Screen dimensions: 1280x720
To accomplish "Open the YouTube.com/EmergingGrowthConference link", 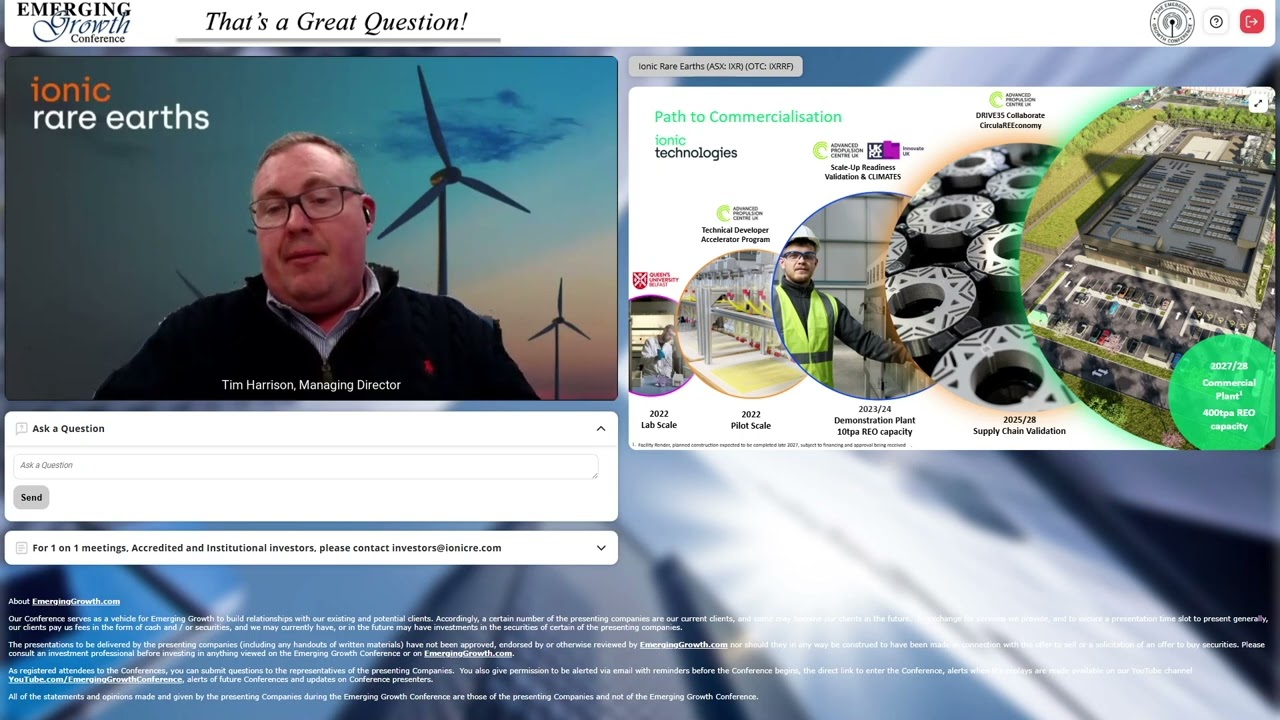I will point(95,679).
